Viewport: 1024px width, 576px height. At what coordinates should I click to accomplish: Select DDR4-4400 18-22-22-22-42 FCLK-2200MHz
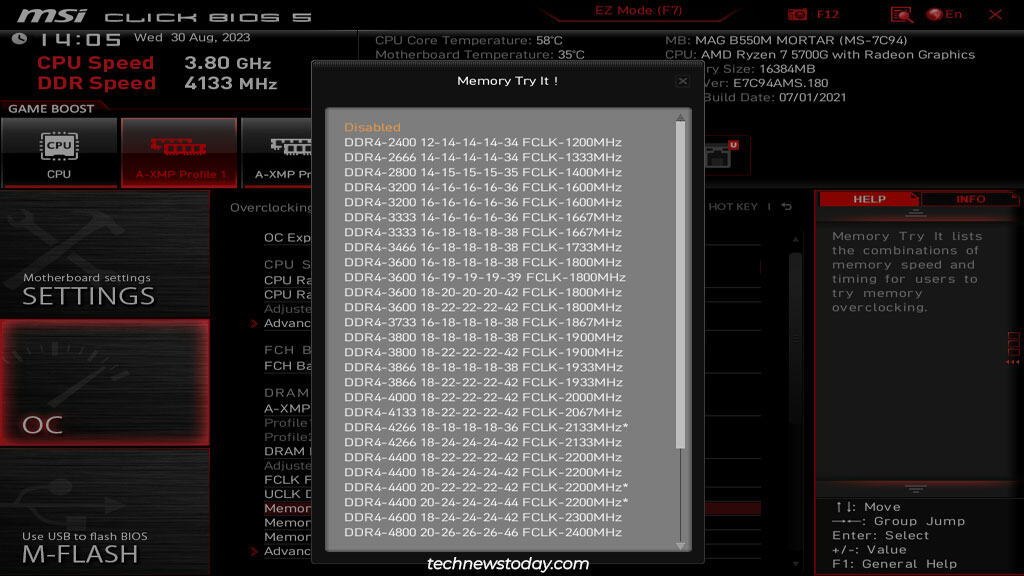click(483, 458)
